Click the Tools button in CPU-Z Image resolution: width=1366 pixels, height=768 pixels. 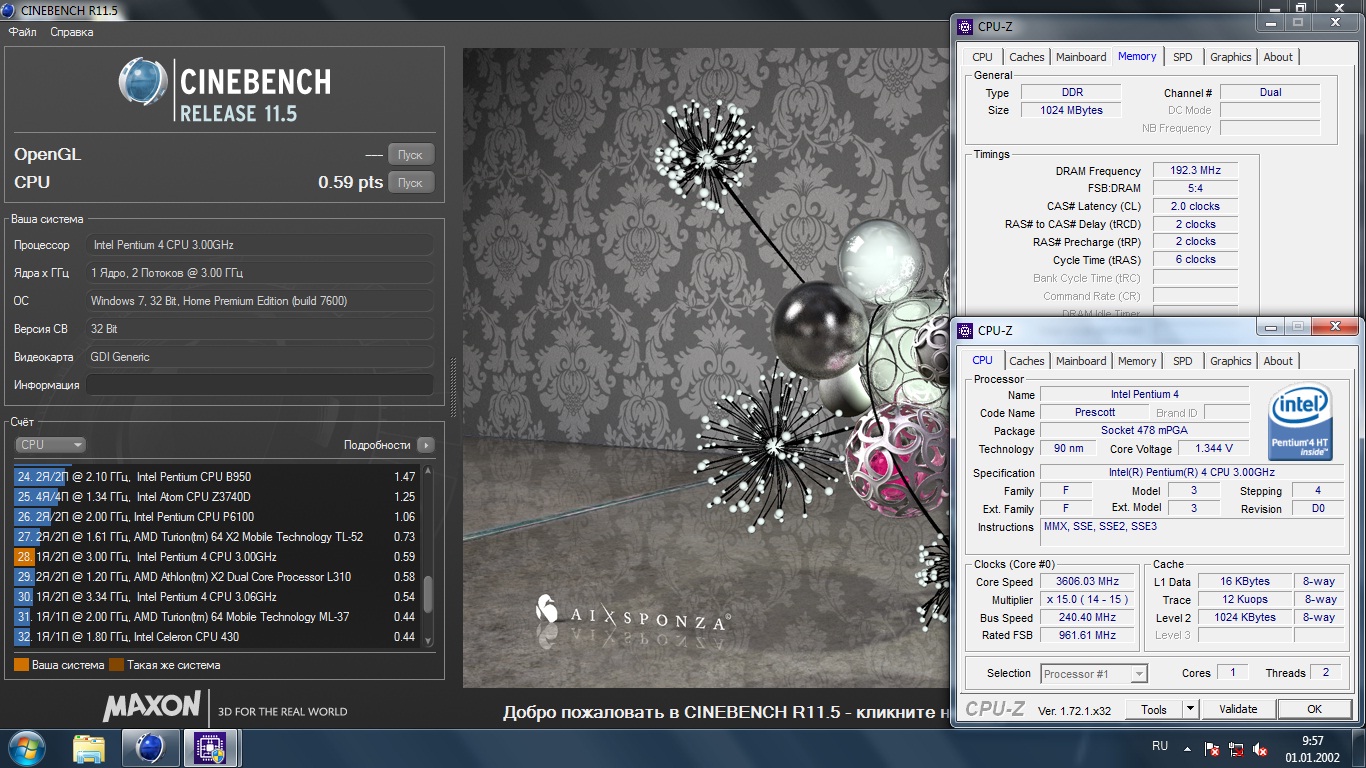(1154, 709)
